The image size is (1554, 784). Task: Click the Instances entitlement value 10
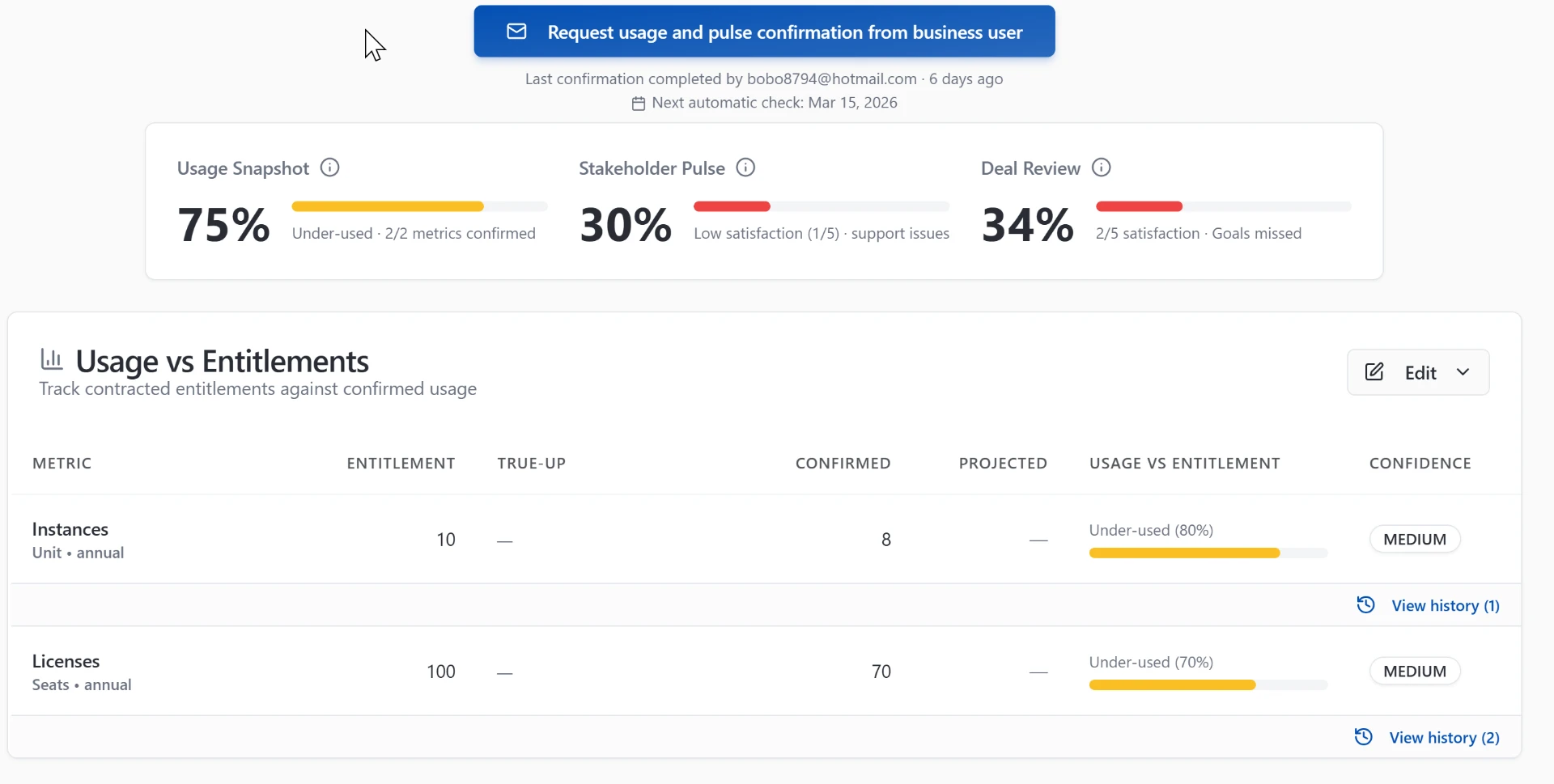tap(446, 540)
